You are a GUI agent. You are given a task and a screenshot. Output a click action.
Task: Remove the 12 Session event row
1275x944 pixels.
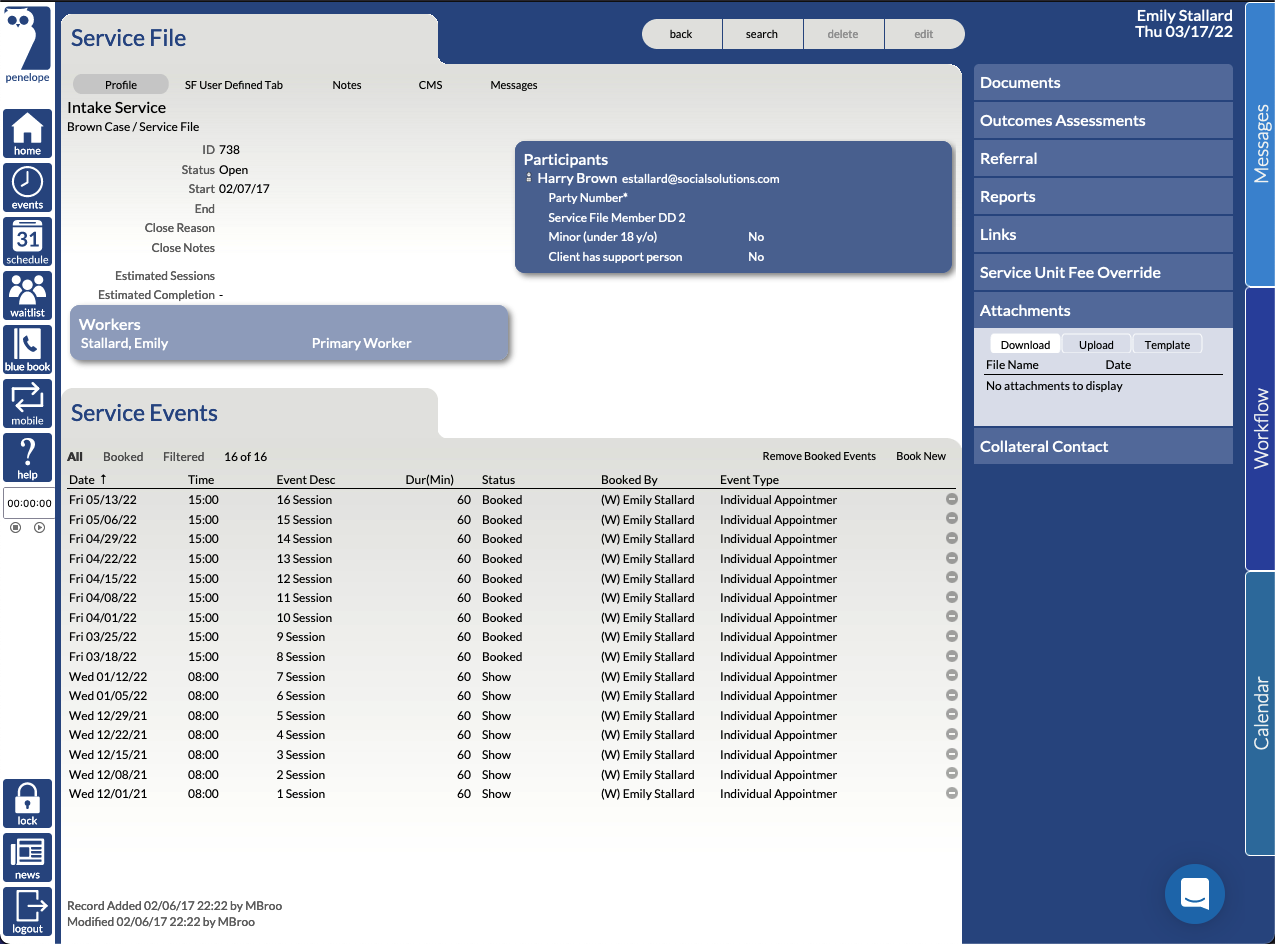(952, 578)
